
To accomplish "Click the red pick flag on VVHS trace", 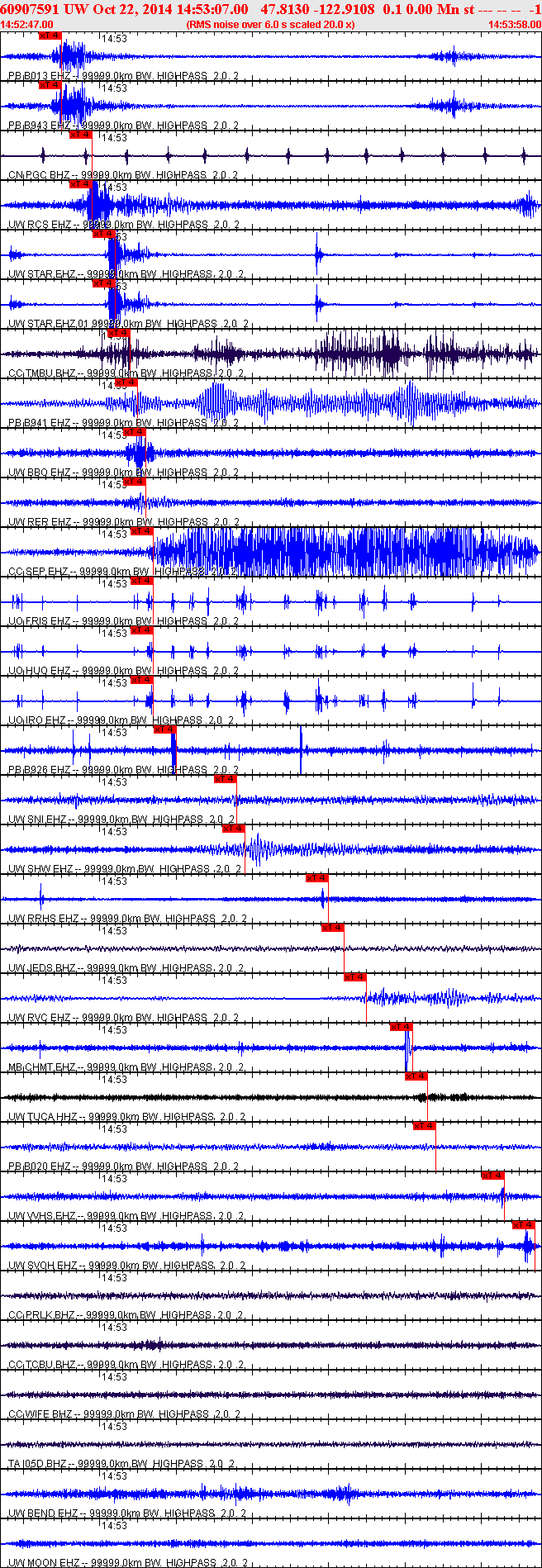I will (x=493, y=1176).
